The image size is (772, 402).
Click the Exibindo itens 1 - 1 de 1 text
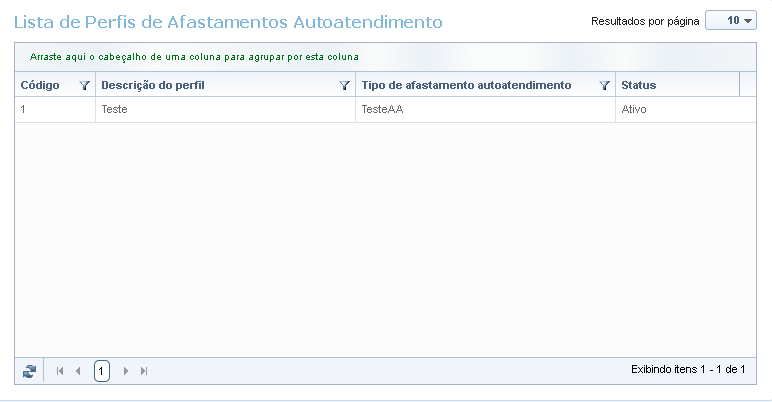tap(688, 370)
